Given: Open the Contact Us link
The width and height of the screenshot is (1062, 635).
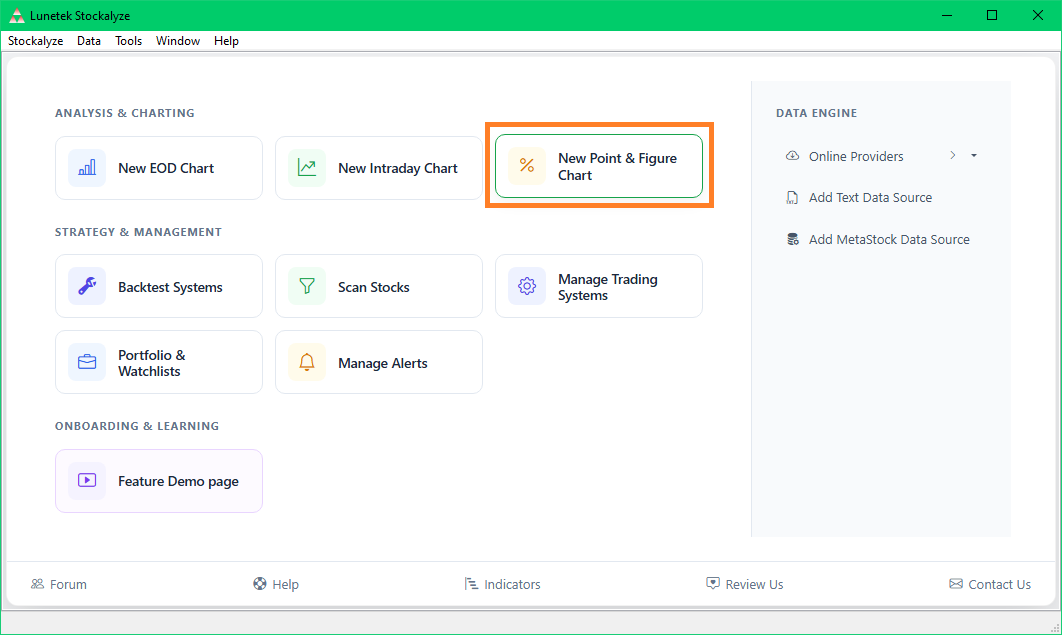Looking at the screenshot, I should (x=999, y=584).
